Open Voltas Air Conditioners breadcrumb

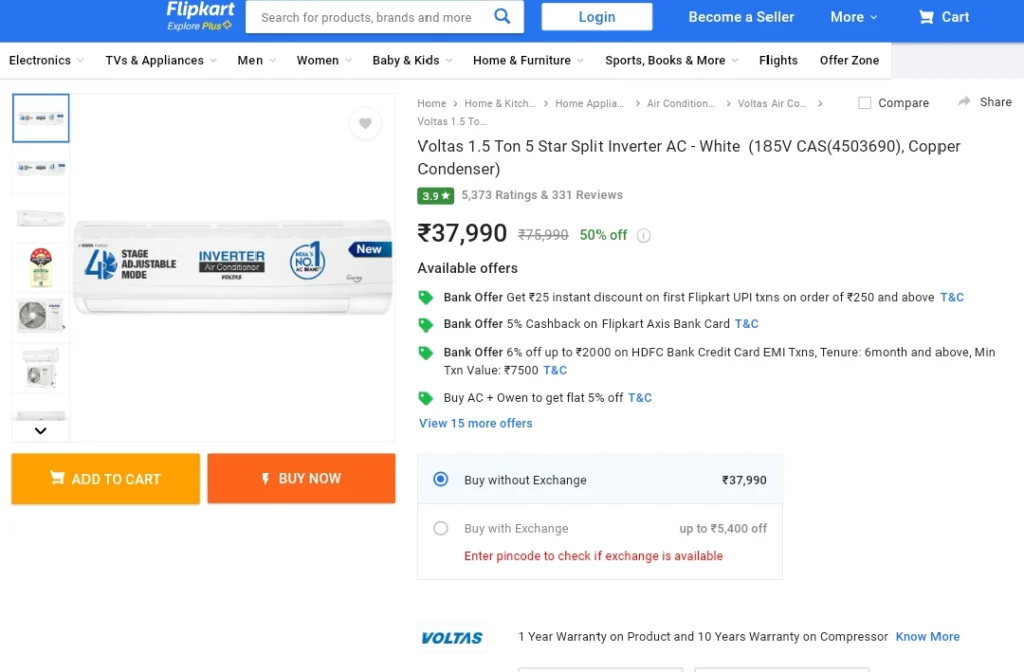772,103
